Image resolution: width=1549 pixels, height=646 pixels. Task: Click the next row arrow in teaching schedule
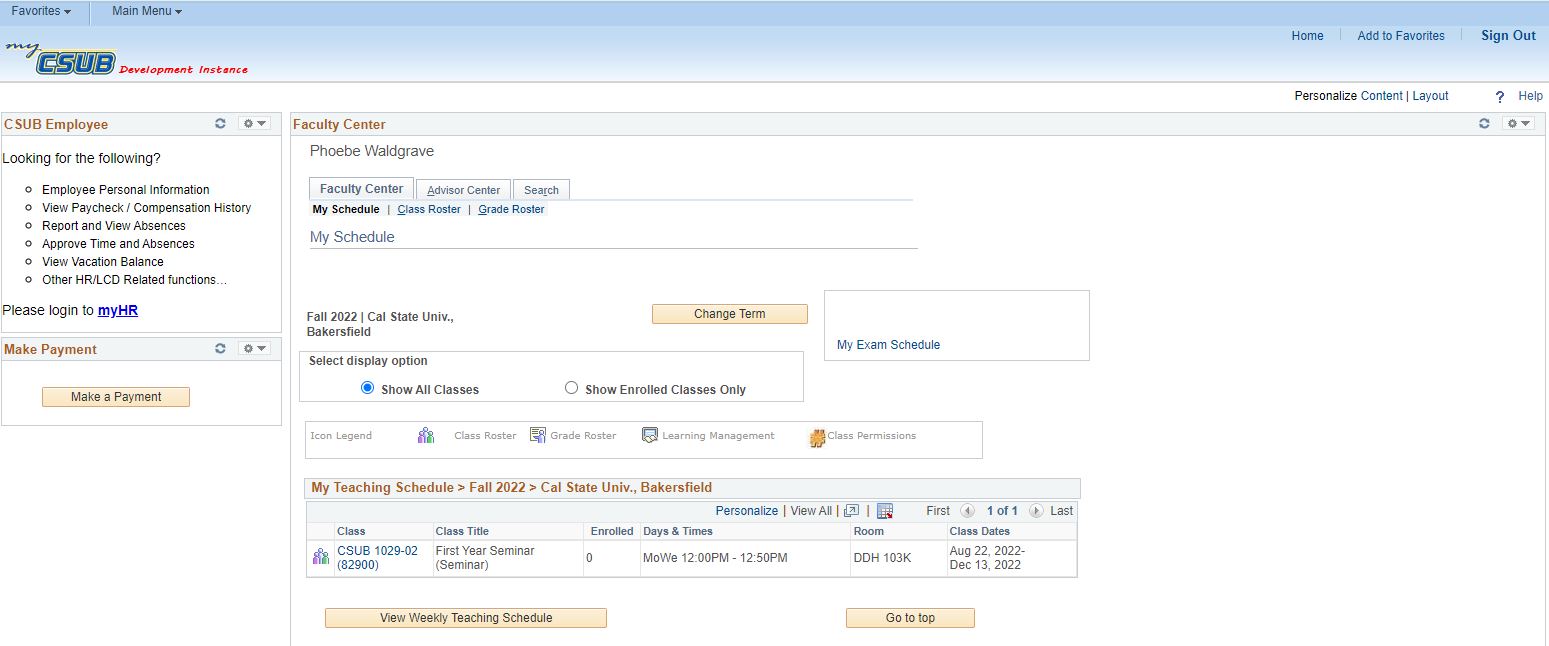click(x=1036, y=511)
